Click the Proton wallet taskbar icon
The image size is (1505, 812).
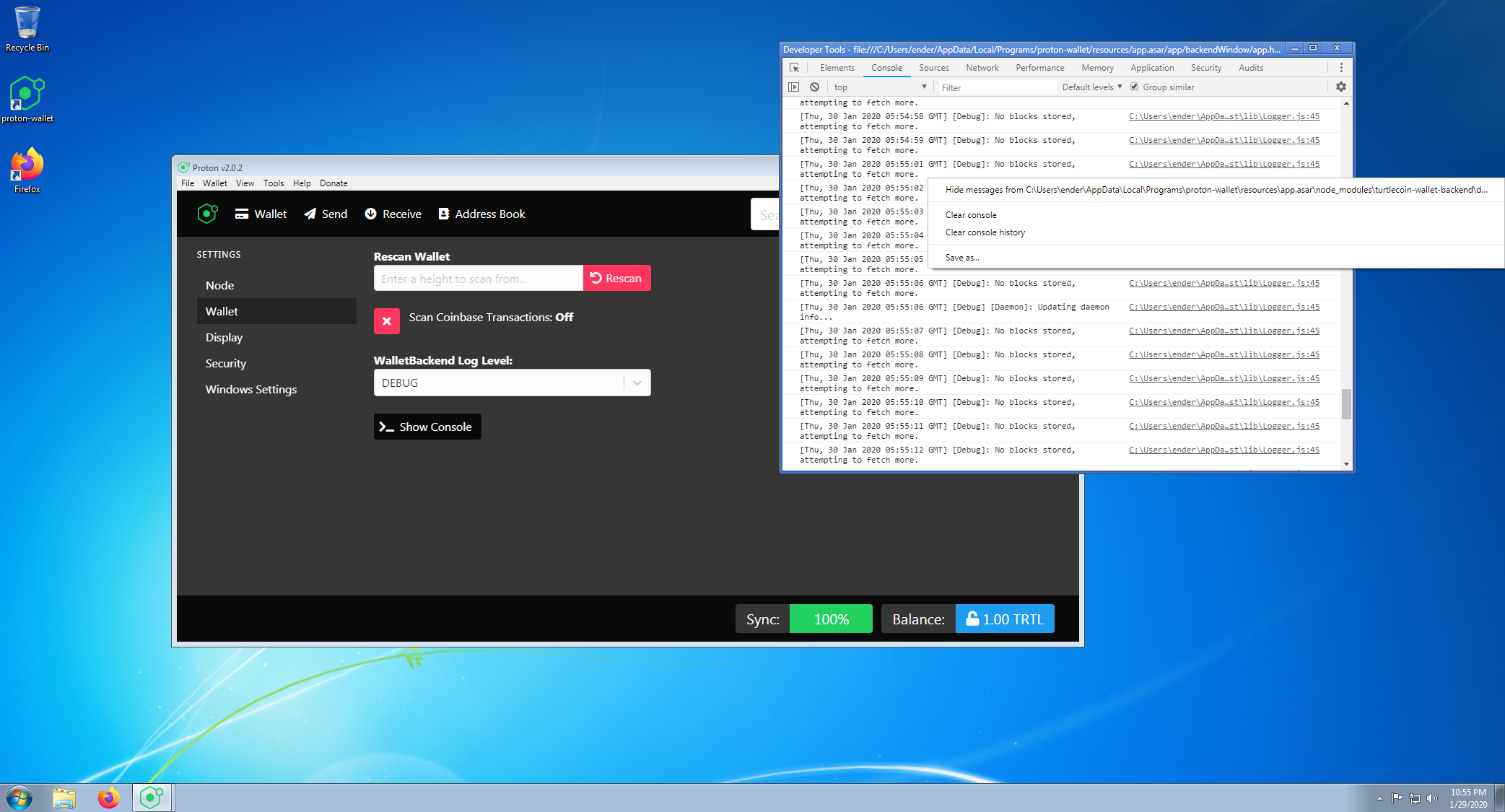coord(152,798)
